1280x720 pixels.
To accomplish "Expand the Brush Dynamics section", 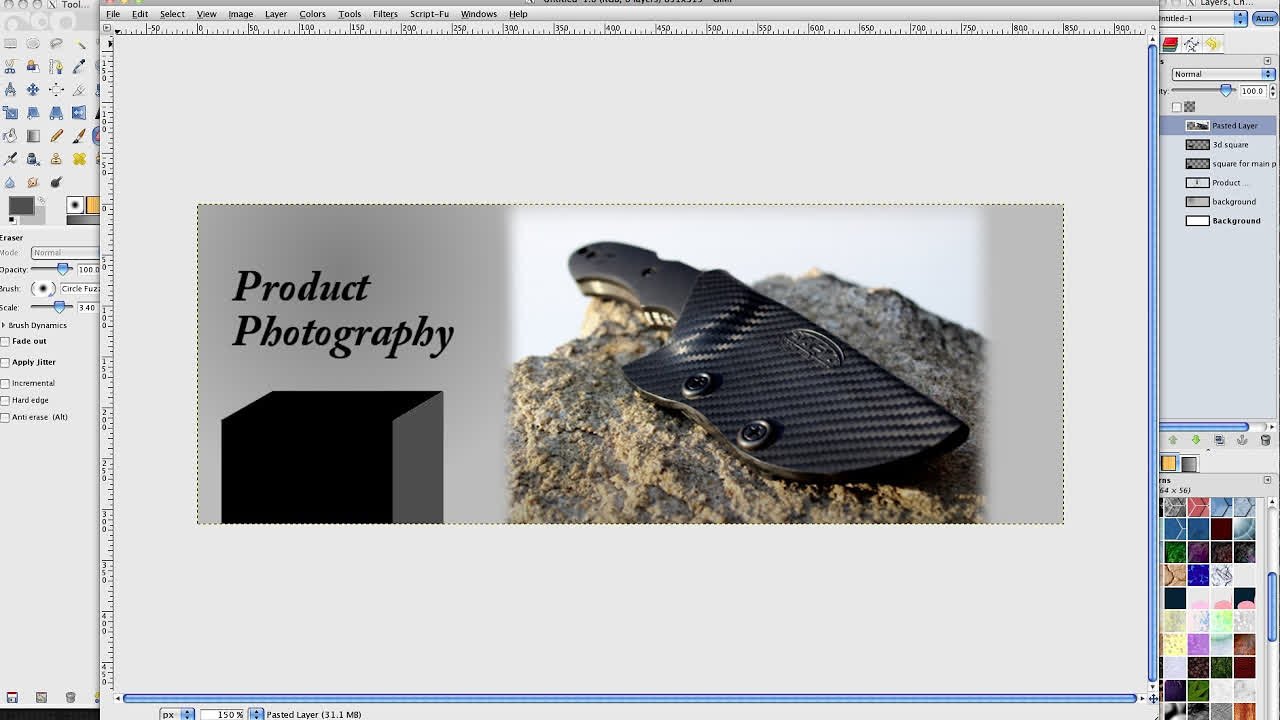I will pos(4,325).
